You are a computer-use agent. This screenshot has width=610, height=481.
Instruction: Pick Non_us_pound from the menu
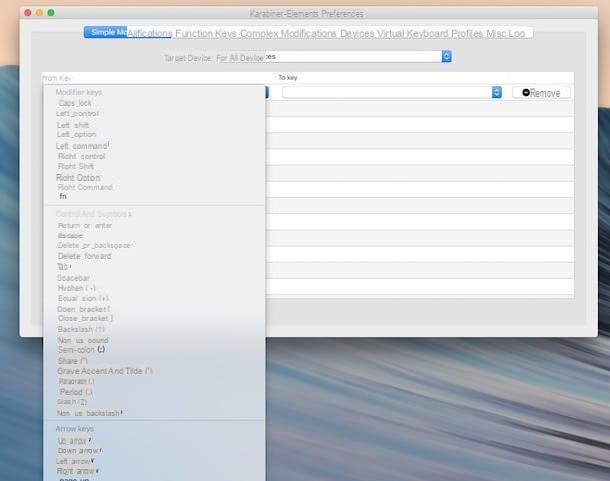click(83, 340)
